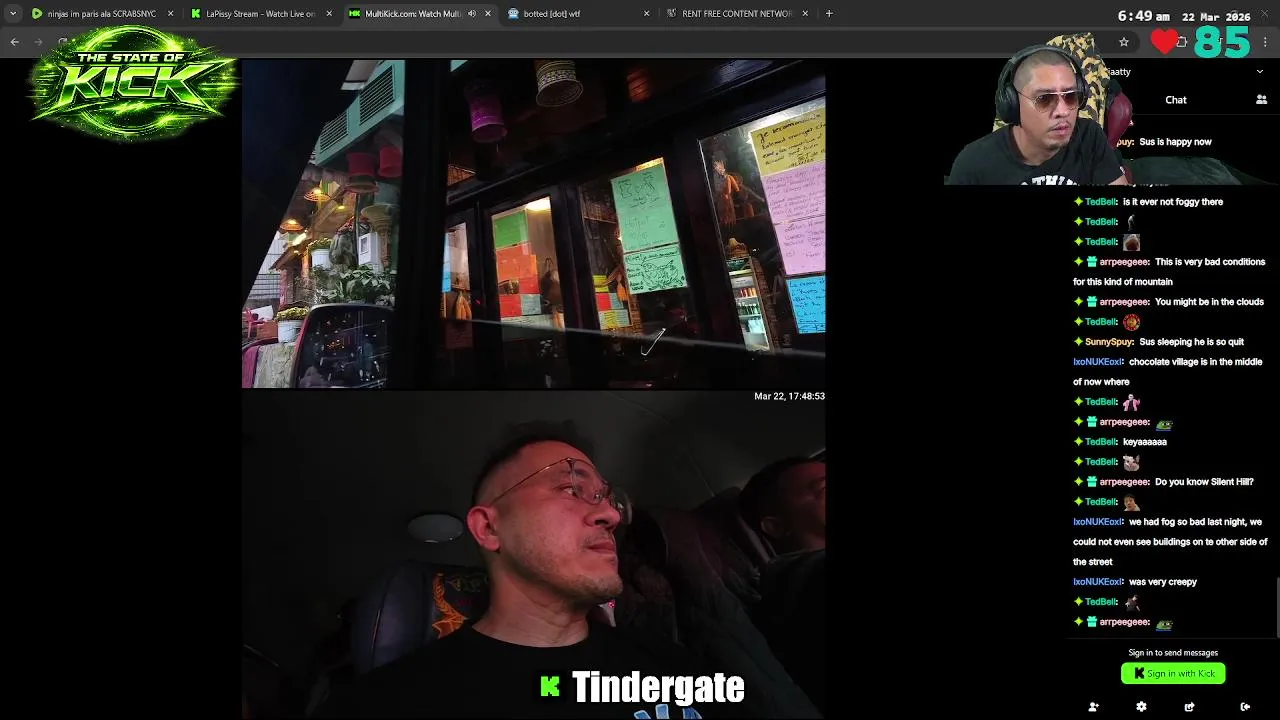Viewport: 1280px width, 720px height.
Task: Open the add-user icon below chat
Action: [x=1093, y=707]
